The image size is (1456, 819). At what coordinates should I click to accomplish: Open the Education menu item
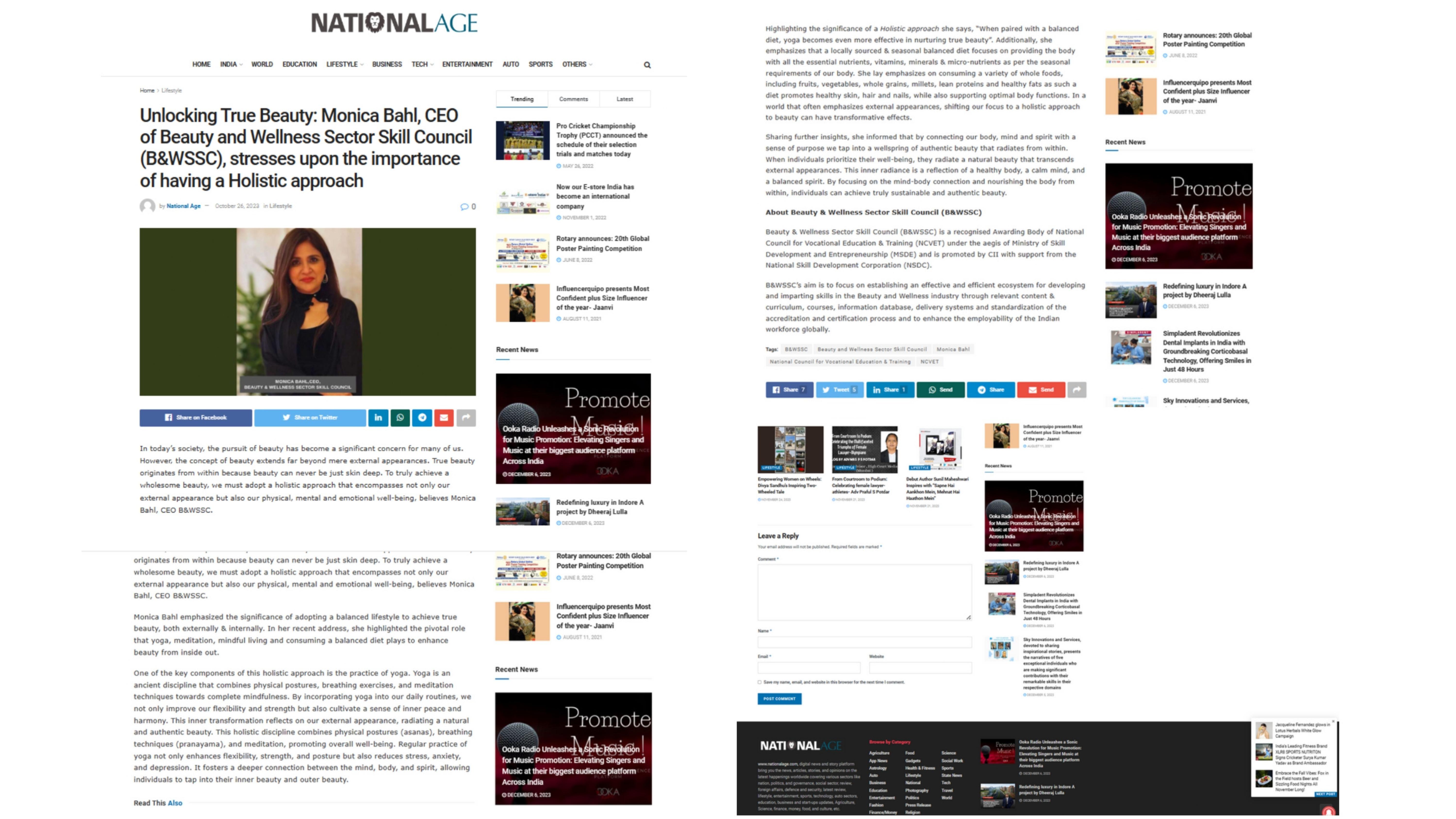[299, 65]
